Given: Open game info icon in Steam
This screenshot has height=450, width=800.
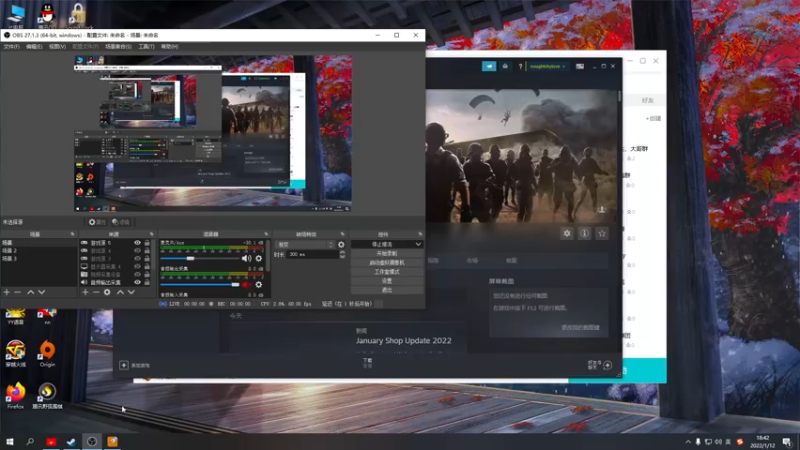Looking at the screenshot, I should point(585,234).
